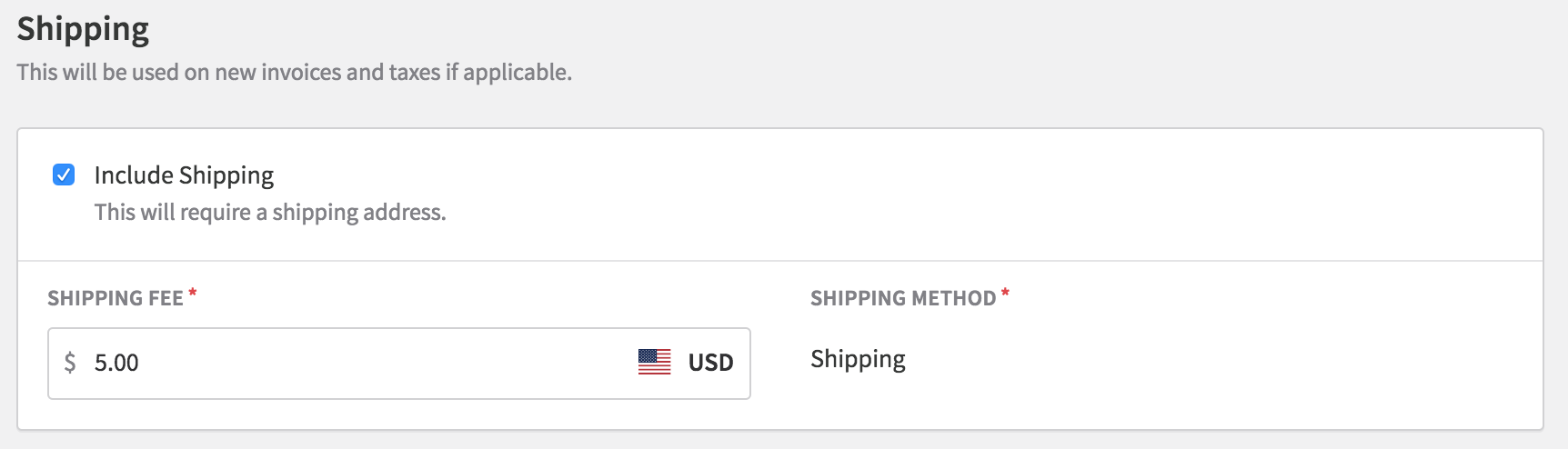The height and width of the screenshot is (449, 1568).
Task: Click the SHIPPING METHOD field label
Action: (x=903, y=298)
